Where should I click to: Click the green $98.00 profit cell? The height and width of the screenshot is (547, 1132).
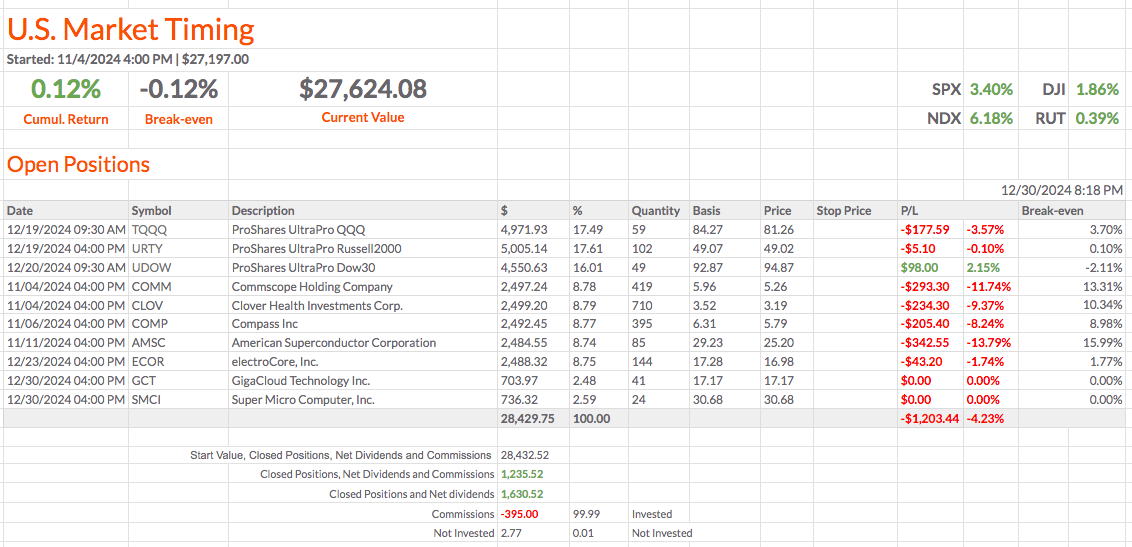(x=919, y=268)
